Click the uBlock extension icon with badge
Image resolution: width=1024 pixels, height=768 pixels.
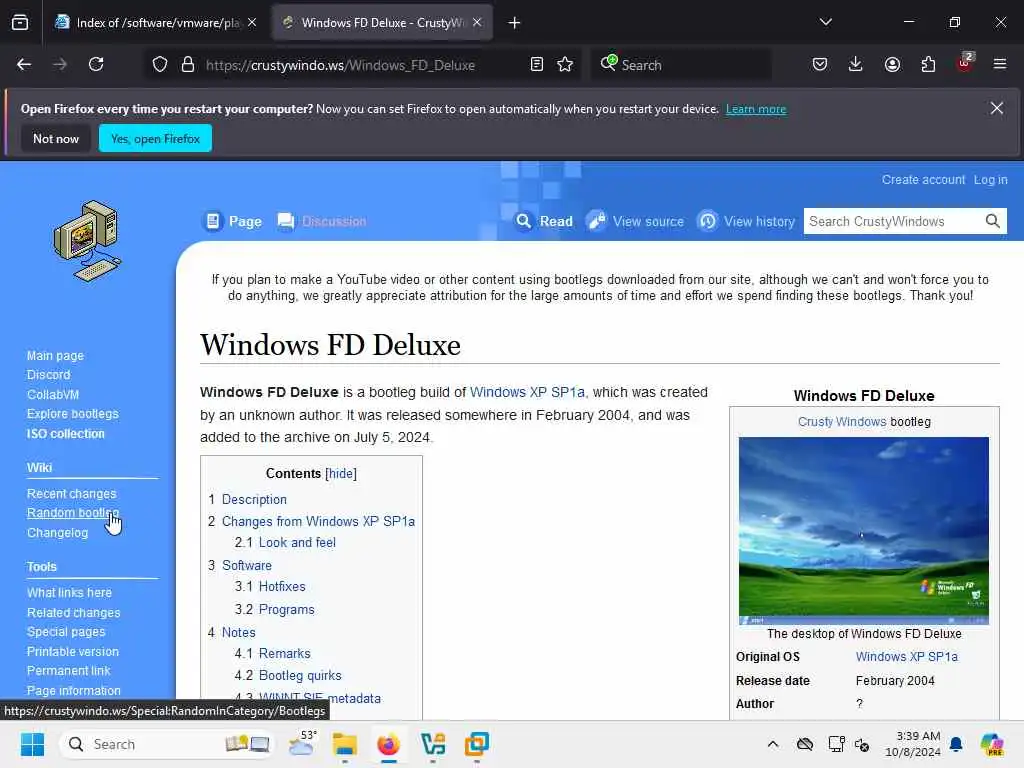pyautogui.click(x=965, y=63)
